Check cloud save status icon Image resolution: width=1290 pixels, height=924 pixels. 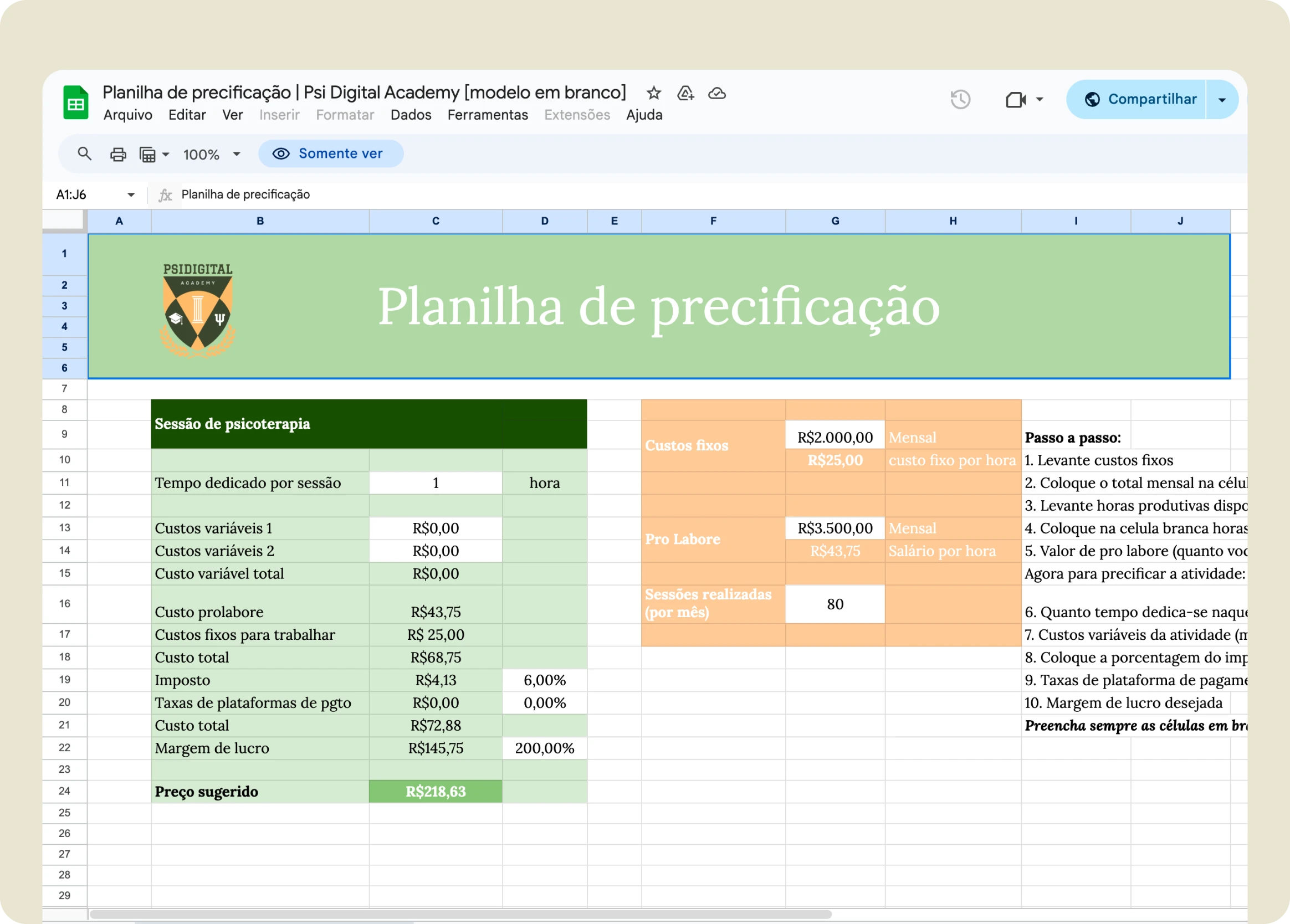click(x=716, y=93)
